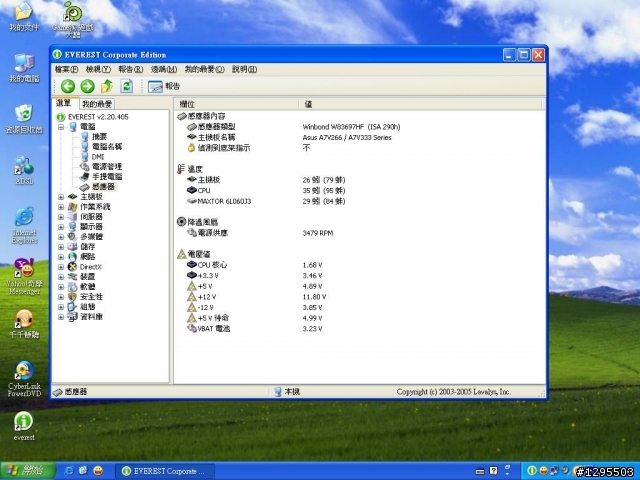Collapse the 電腦 tree node
This screenshot has height=480, width=640.
pos(61,127)
